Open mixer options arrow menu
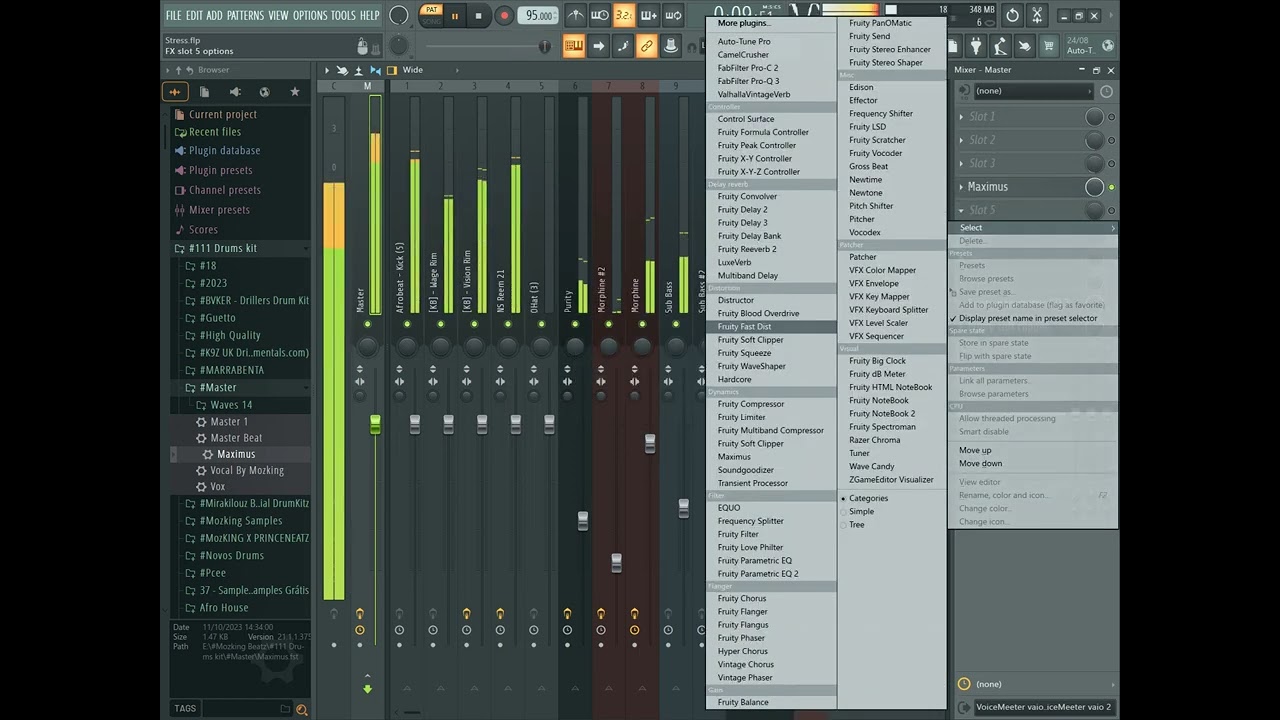The image size is (1280, 720). click(327, 70)
